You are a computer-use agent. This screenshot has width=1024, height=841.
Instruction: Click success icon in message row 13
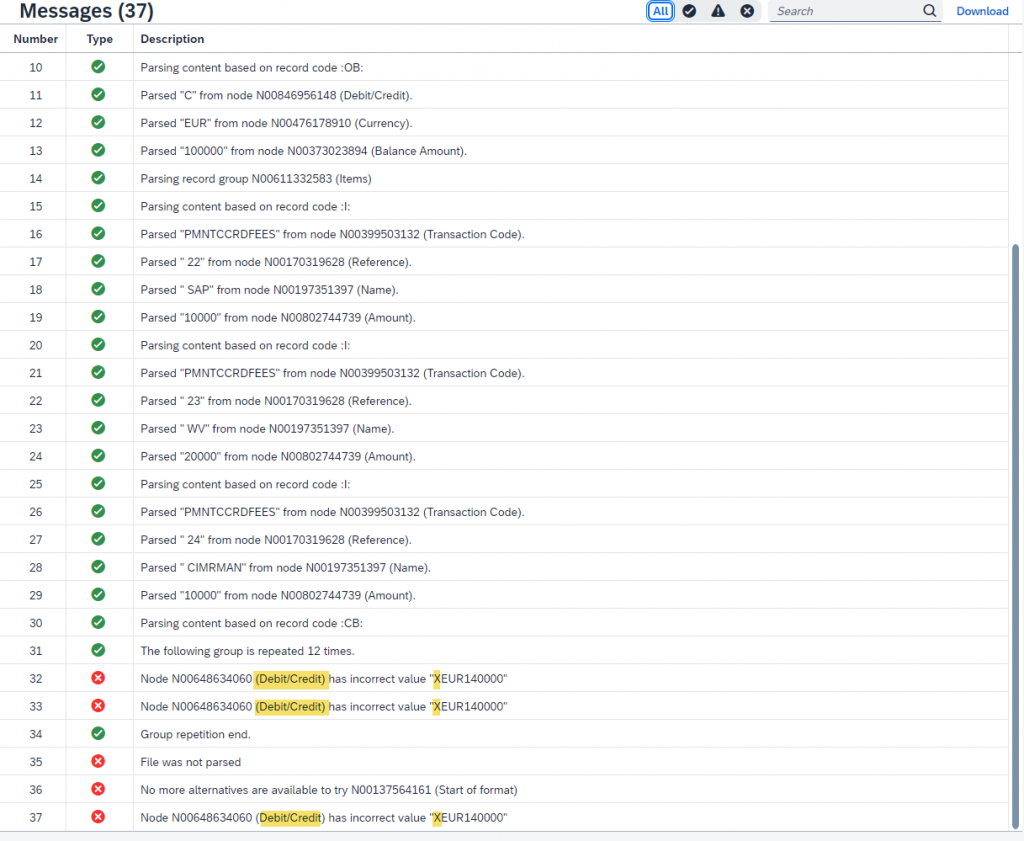tap(98, 150)
